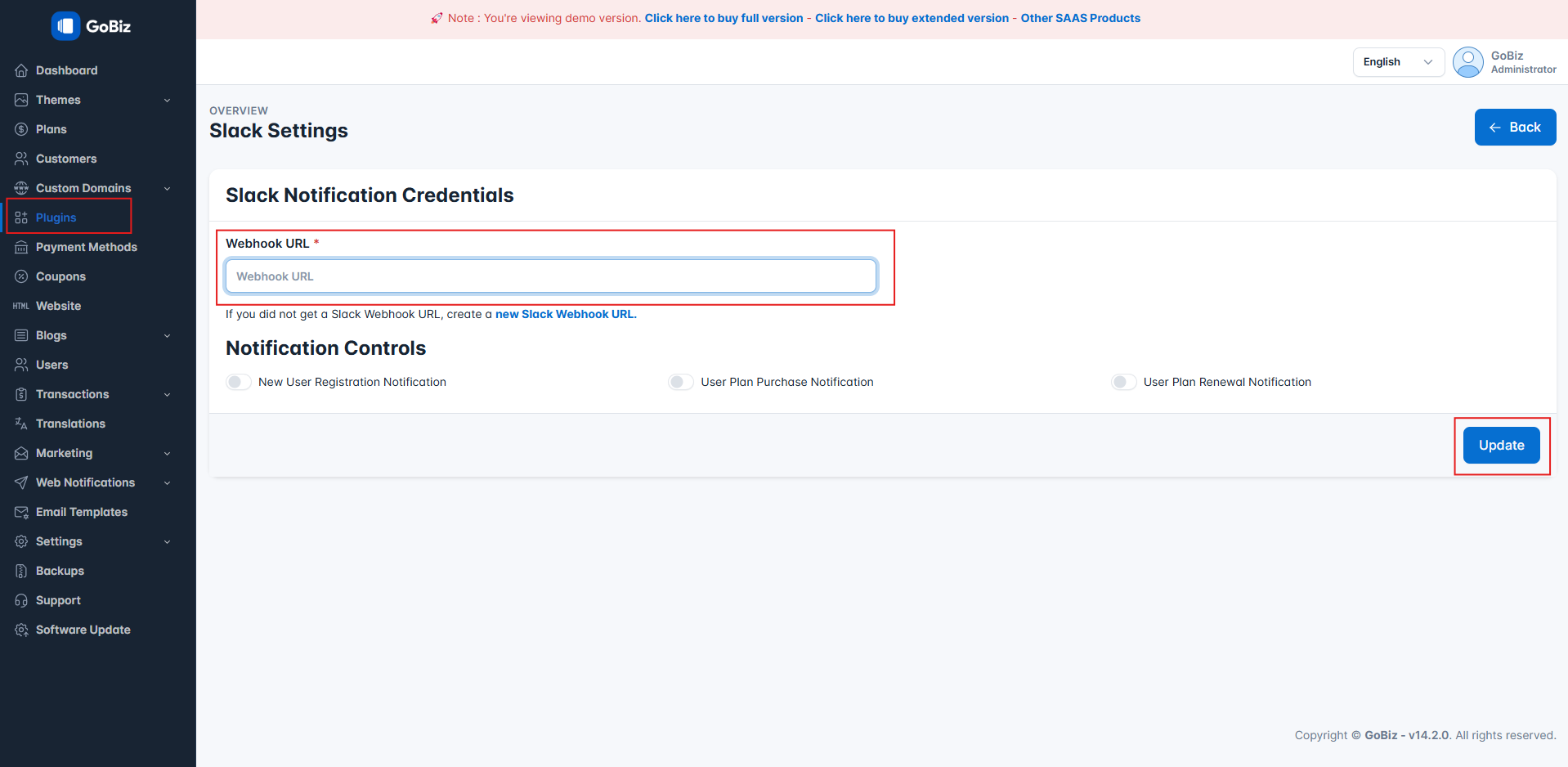The height and width of the screenshot is (767, 1568).
Task: Click the administrator profile avatar
Action: [1467, 62]
